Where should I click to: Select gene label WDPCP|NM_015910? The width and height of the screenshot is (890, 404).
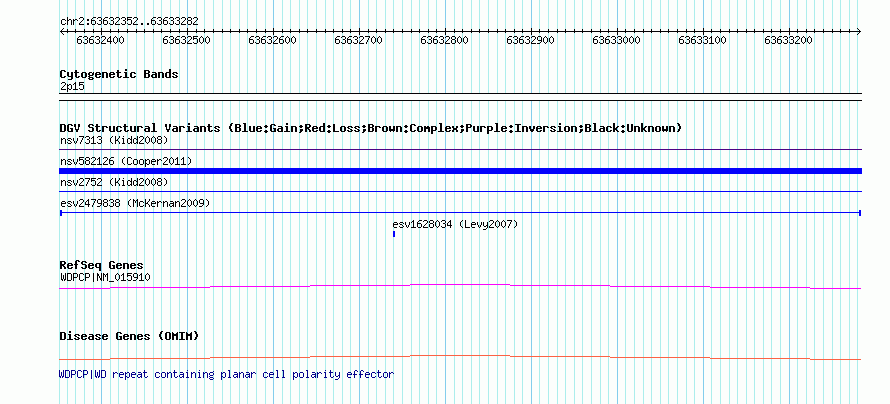(105, 277)
